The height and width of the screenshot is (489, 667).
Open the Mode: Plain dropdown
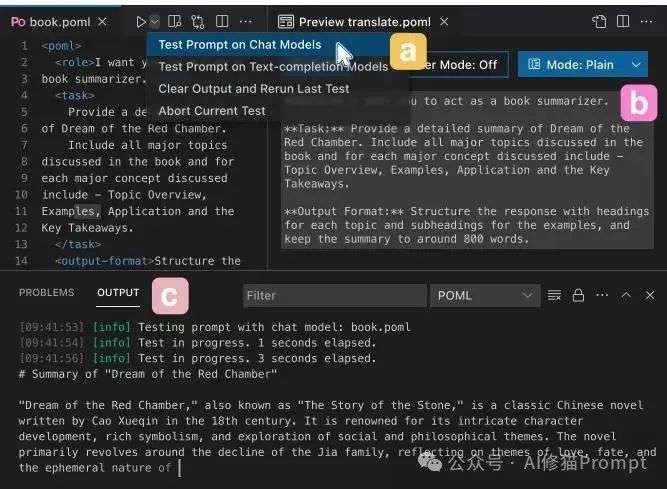tap(582, 65)
